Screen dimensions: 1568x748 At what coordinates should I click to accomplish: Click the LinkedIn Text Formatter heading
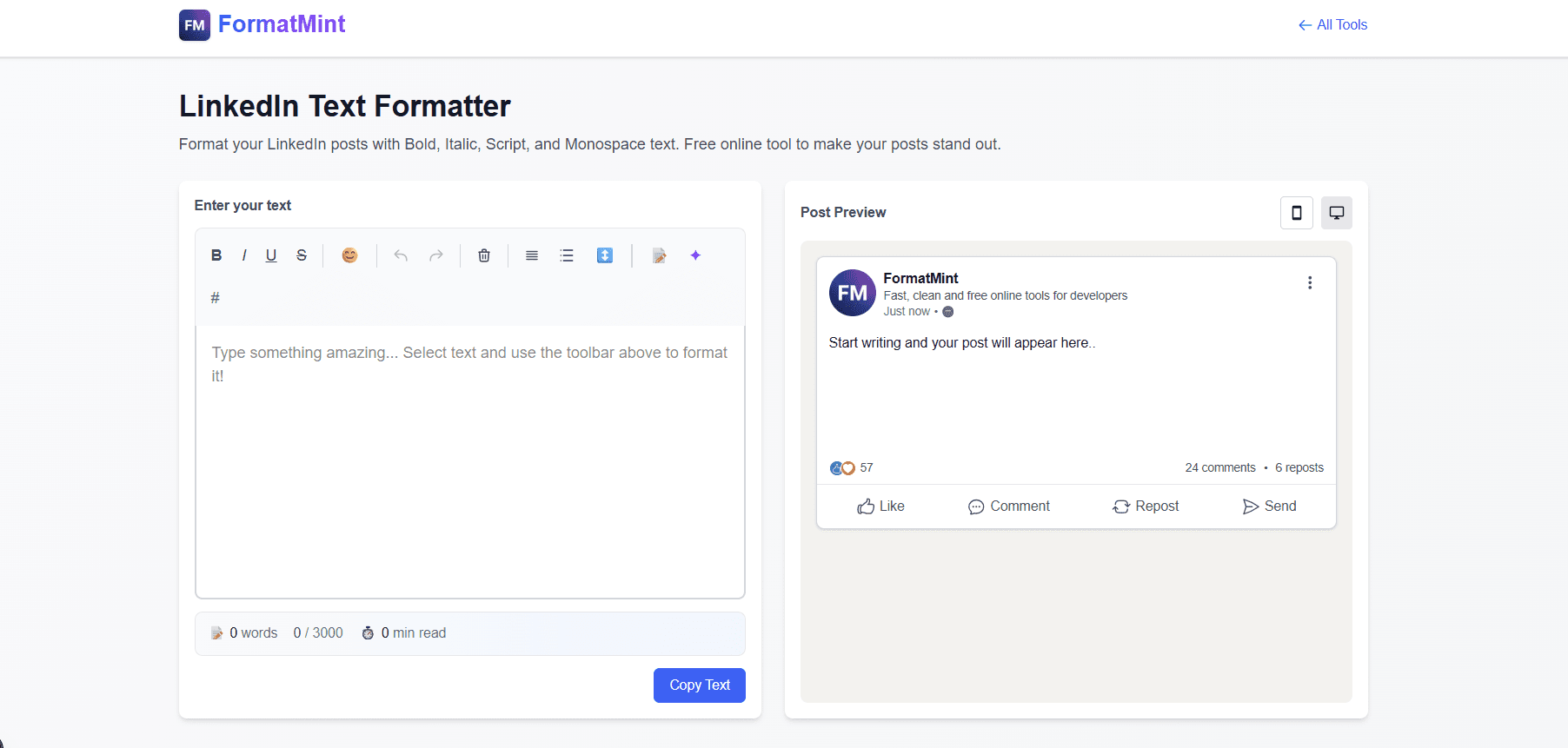coord(345,106)
